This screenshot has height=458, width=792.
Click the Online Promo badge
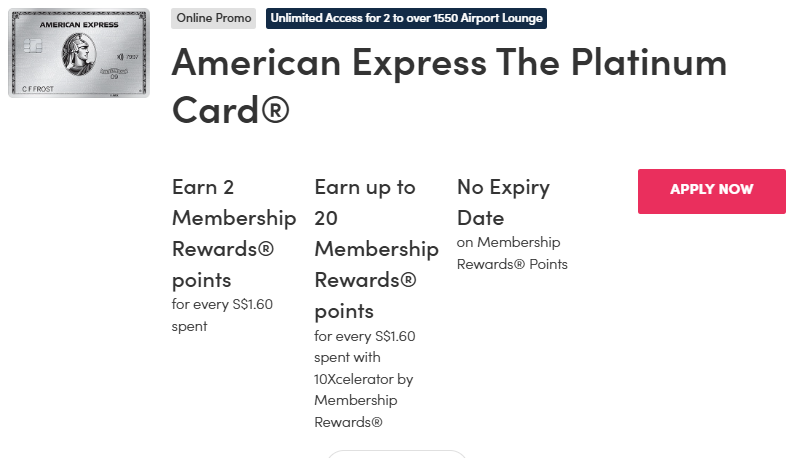[x=213, y=18]
